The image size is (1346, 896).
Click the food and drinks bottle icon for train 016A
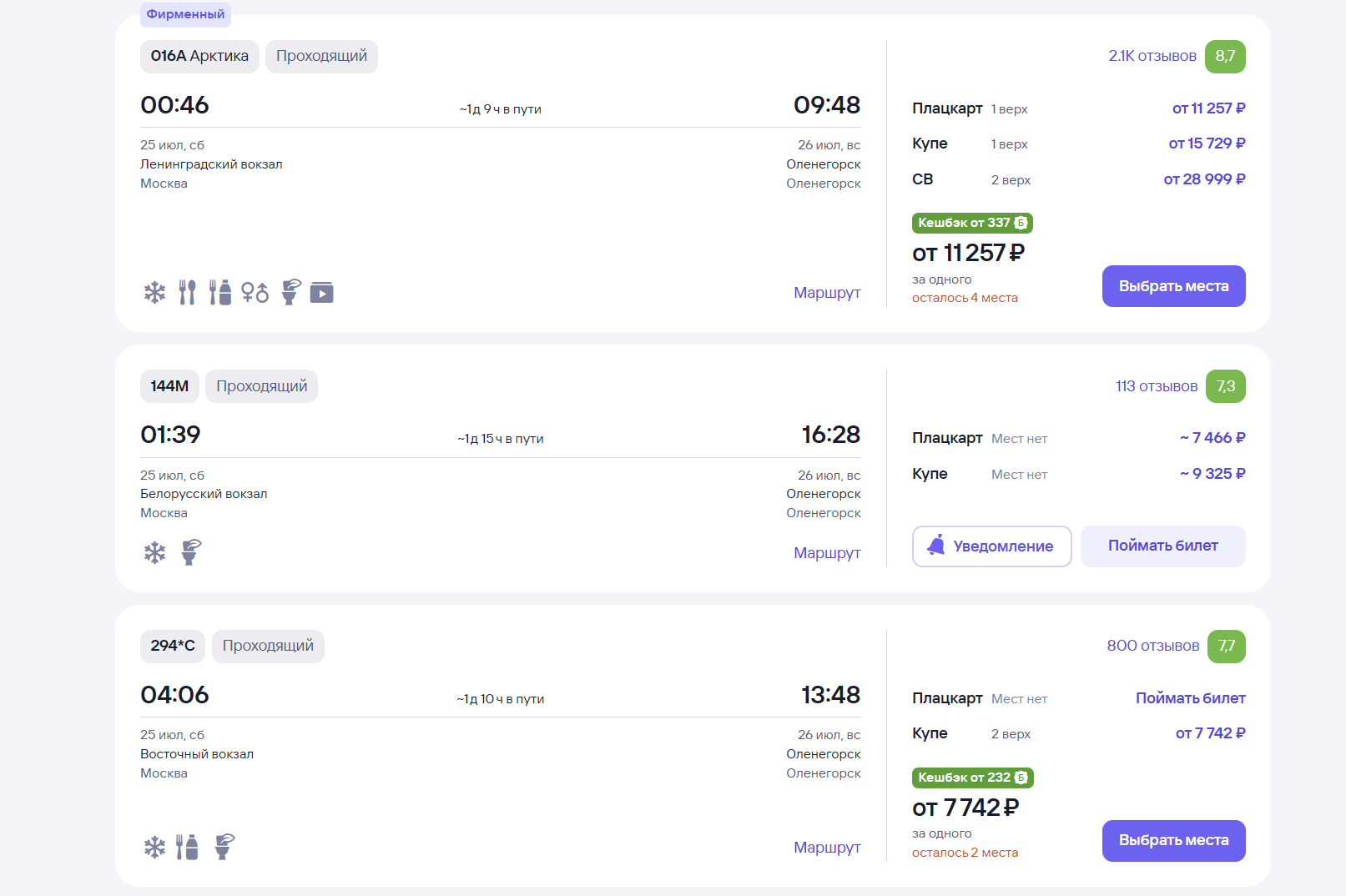220,293
